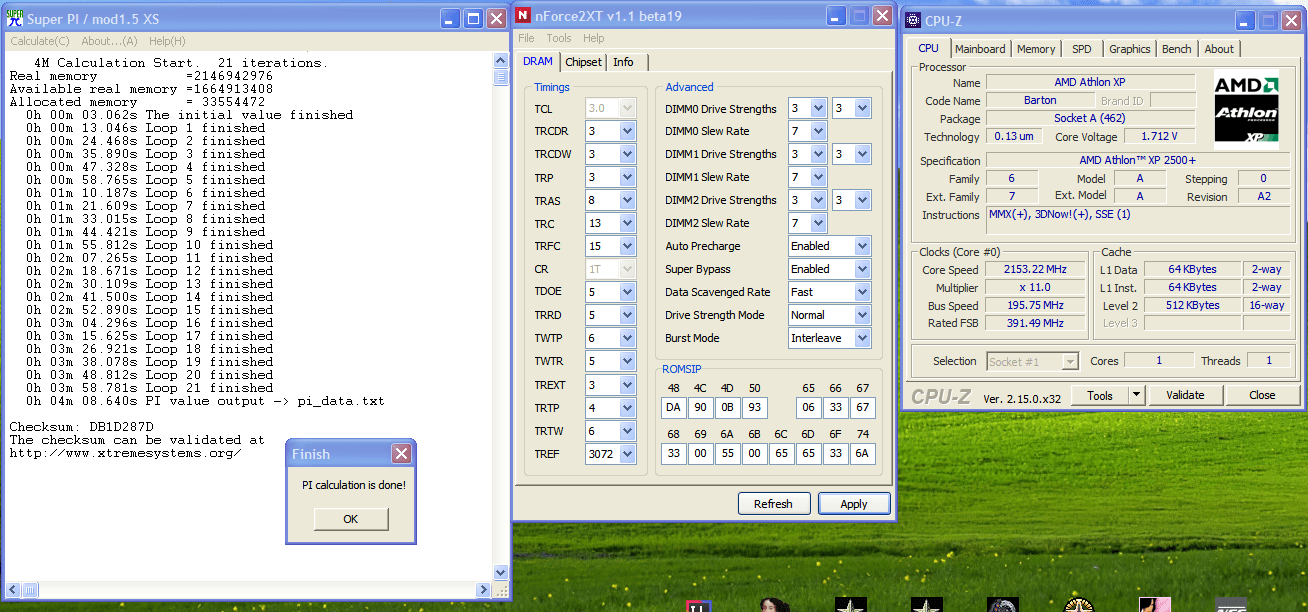
Task: Click the ROMSIP field under 50
Action: (754, 407)
